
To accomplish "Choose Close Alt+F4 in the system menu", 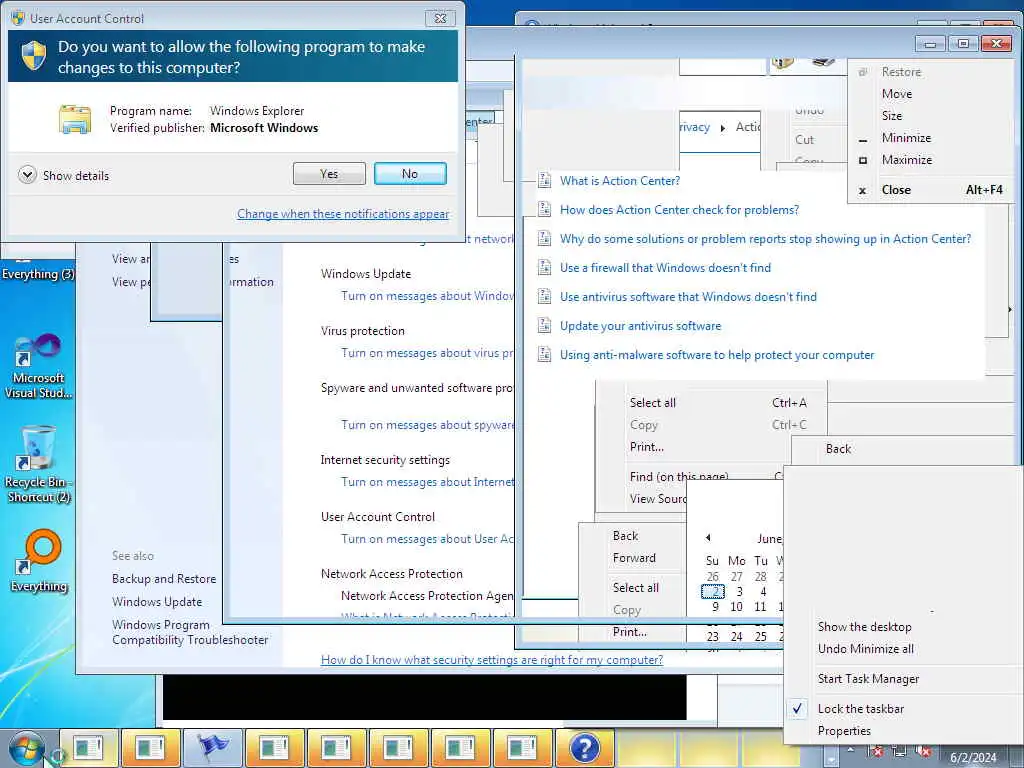I will click(930, 189).
